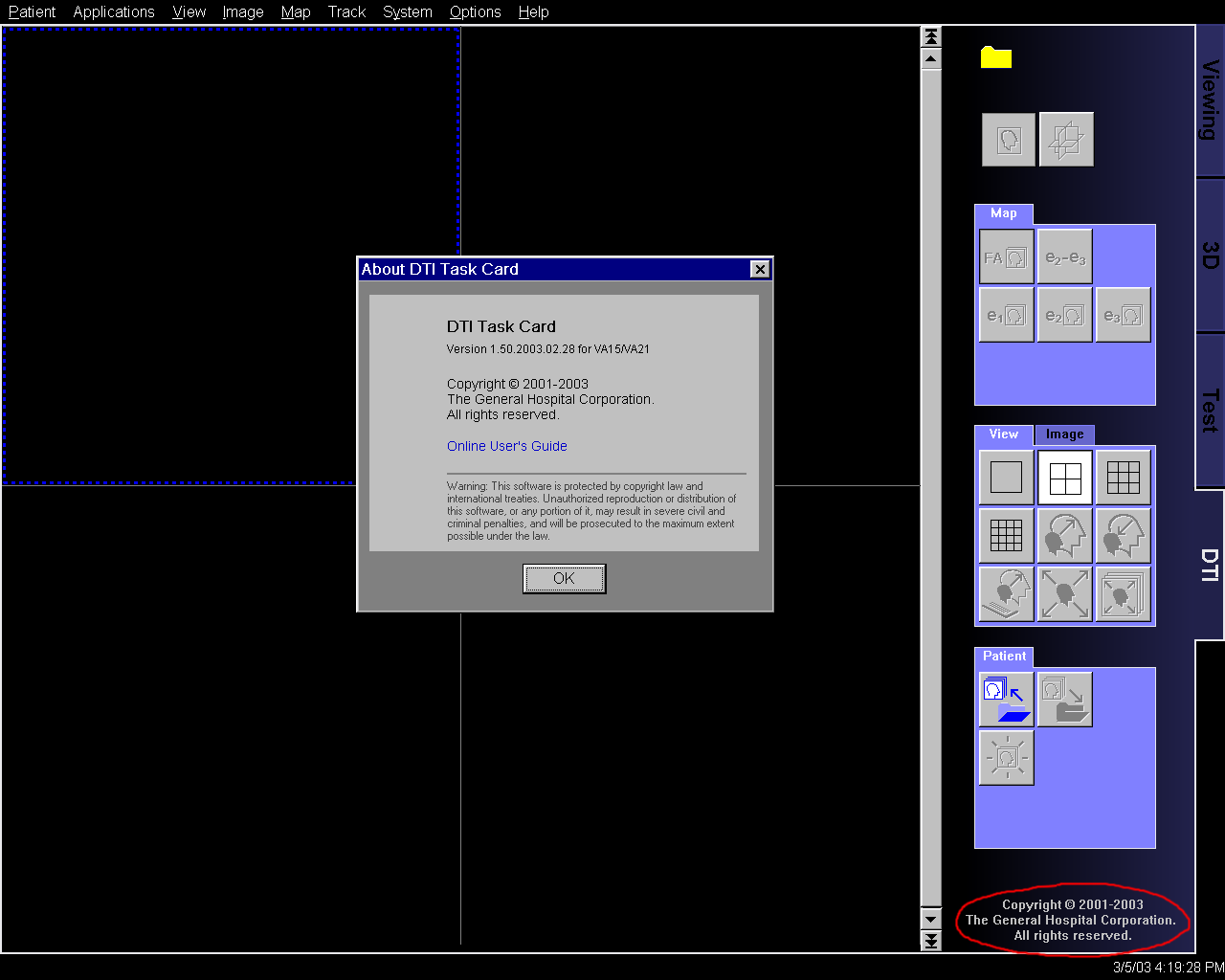The width and height of the screenshot is (1225, 980).
Task: Open the Options menu
Action: 476,11
